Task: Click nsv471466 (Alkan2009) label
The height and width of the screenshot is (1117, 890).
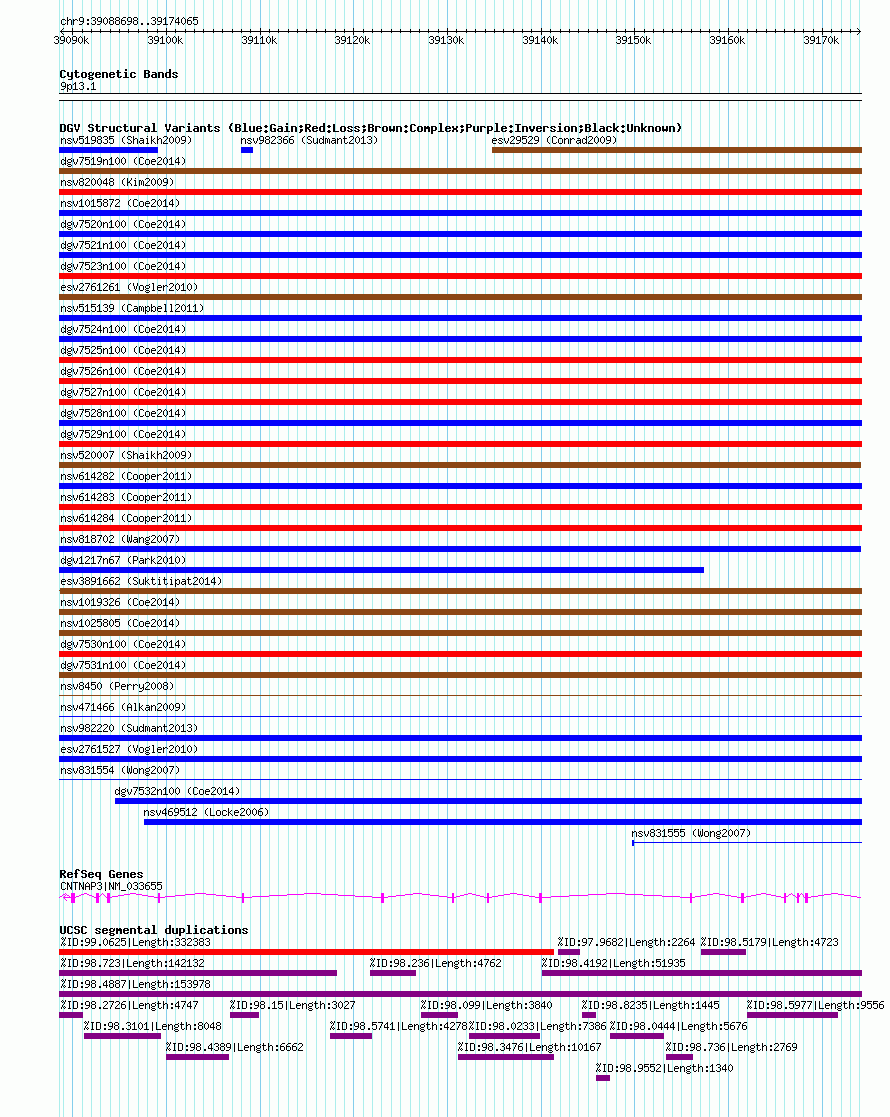Action: (123, 707)
